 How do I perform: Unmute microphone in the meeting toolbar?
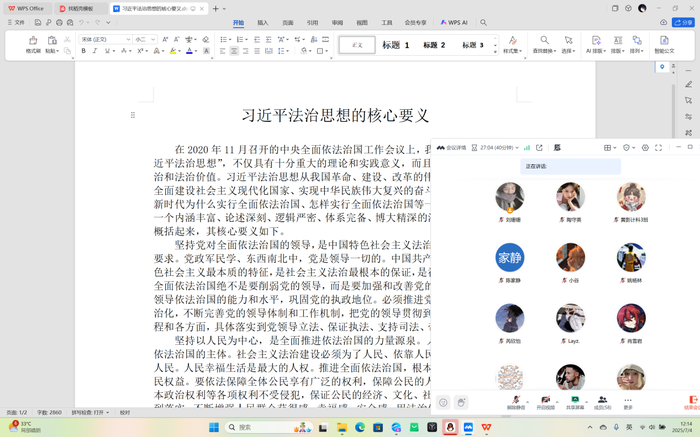pyautogui.click(x=516, y=401)
